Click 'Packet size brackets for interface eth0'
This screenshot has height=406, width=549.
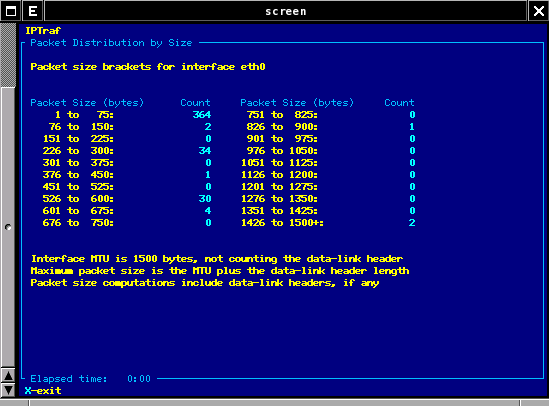point(148,66)
